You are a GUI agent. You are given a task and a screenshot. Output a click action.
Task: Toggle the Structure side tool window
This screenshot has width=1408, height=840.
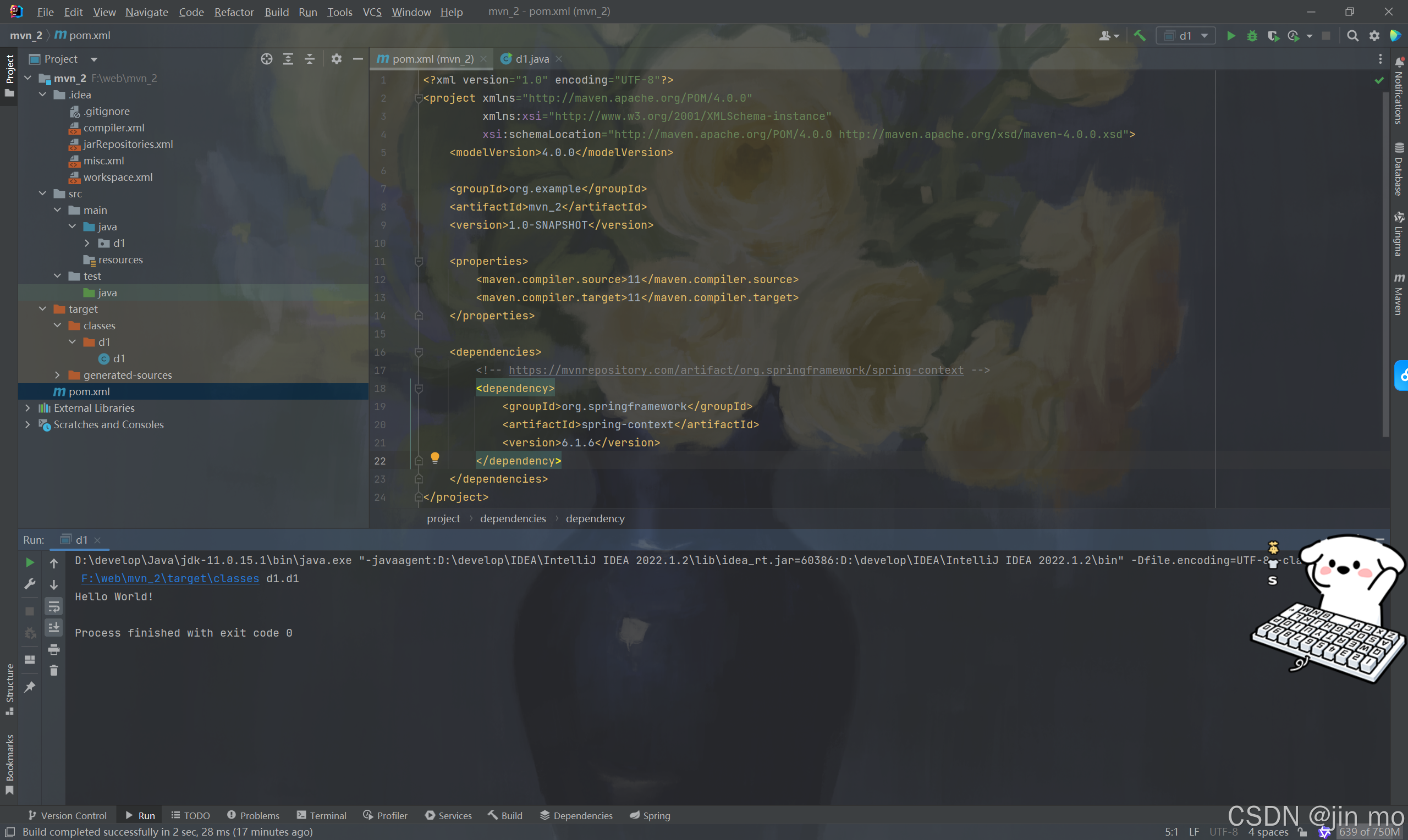click(9, 689)
